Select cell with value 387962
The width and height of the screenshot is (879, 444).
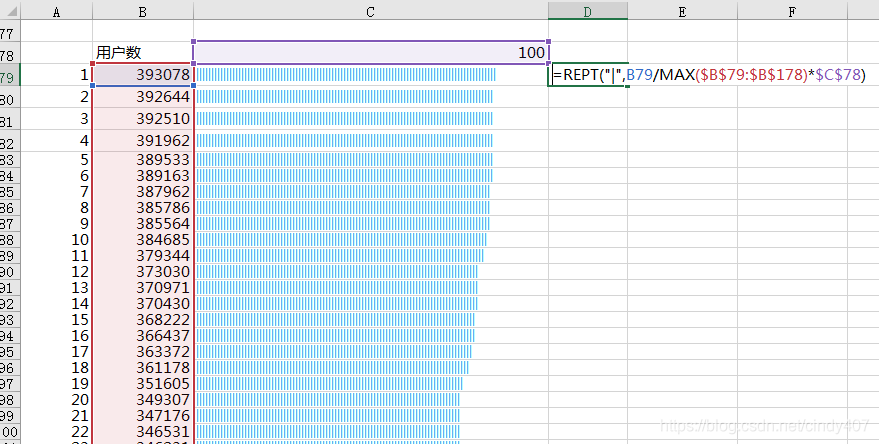pos(143,192)
